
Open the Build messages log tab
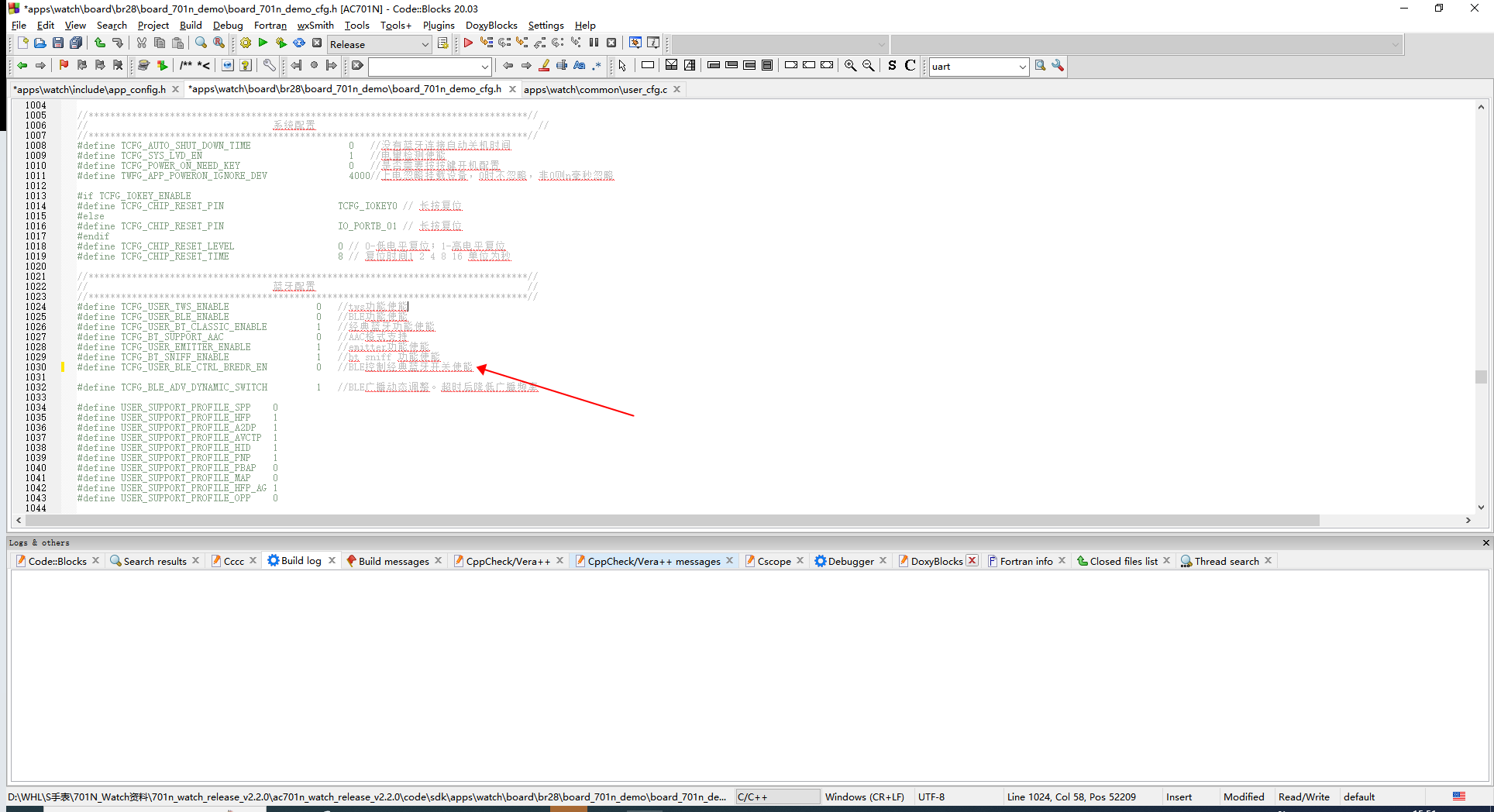point(393,561)
